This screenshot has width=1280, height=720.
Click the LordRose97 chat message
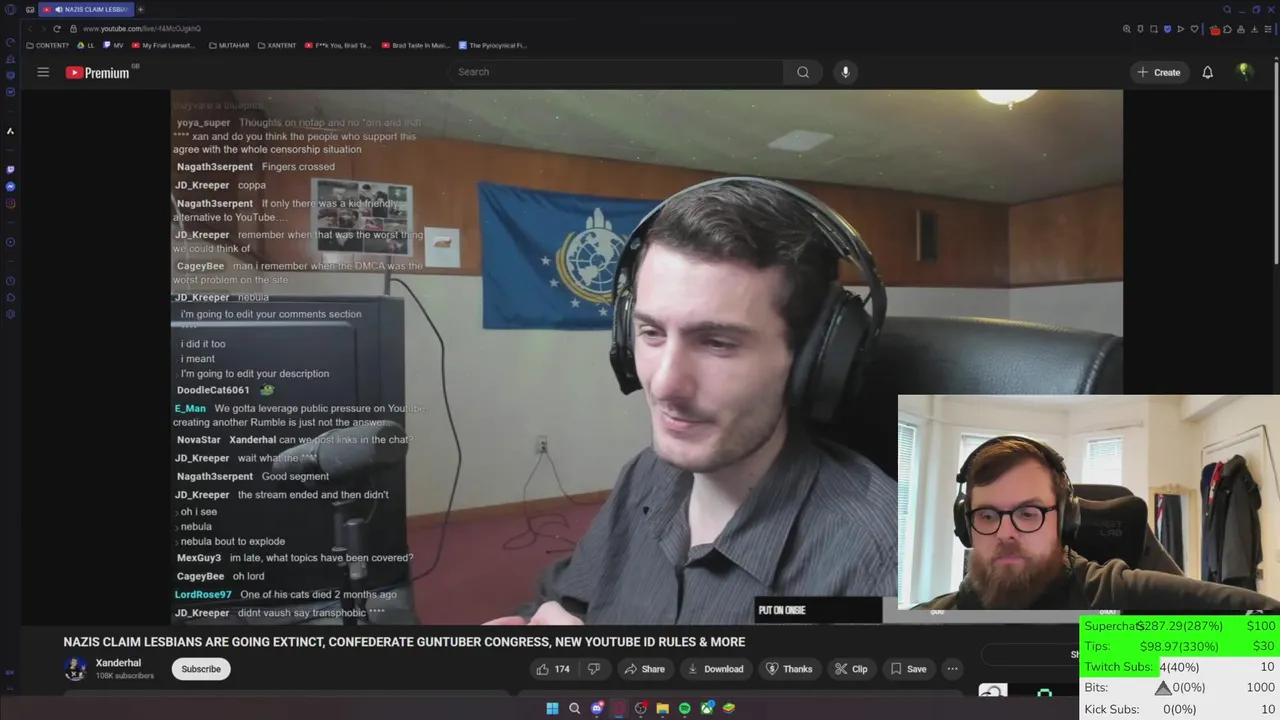coord(286,594)
